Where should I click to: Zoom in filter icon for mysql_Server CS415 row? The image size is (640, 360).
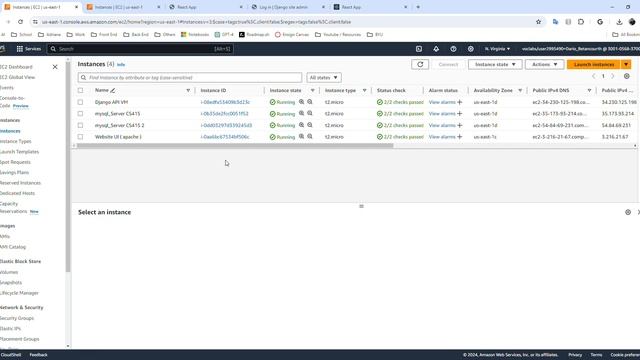(x=301, y=113)
